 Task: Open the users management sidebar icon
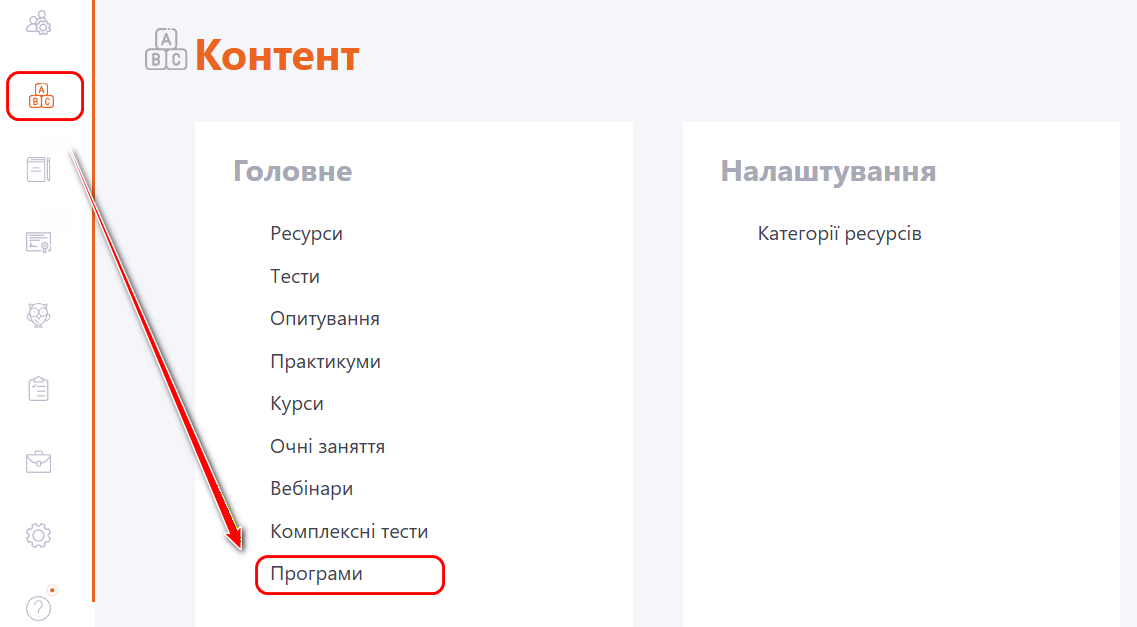click(x=38, y=22)
